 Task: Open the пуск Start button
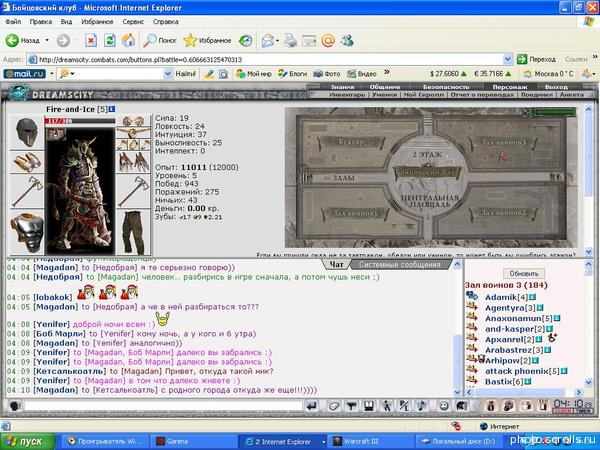[x=28, y=442]
